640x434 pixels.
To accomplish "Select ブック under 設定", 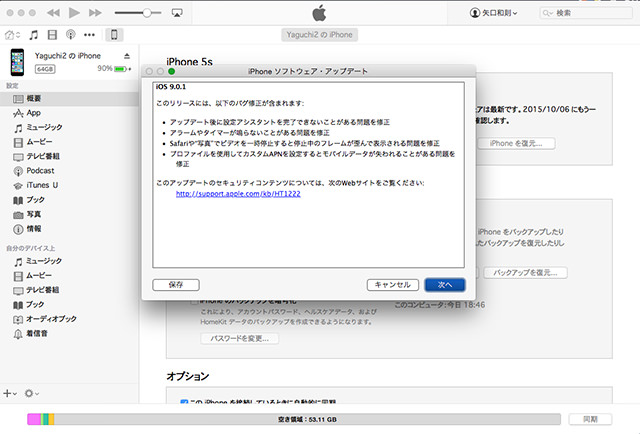I will pyautogui.click(x=69, y=200).
